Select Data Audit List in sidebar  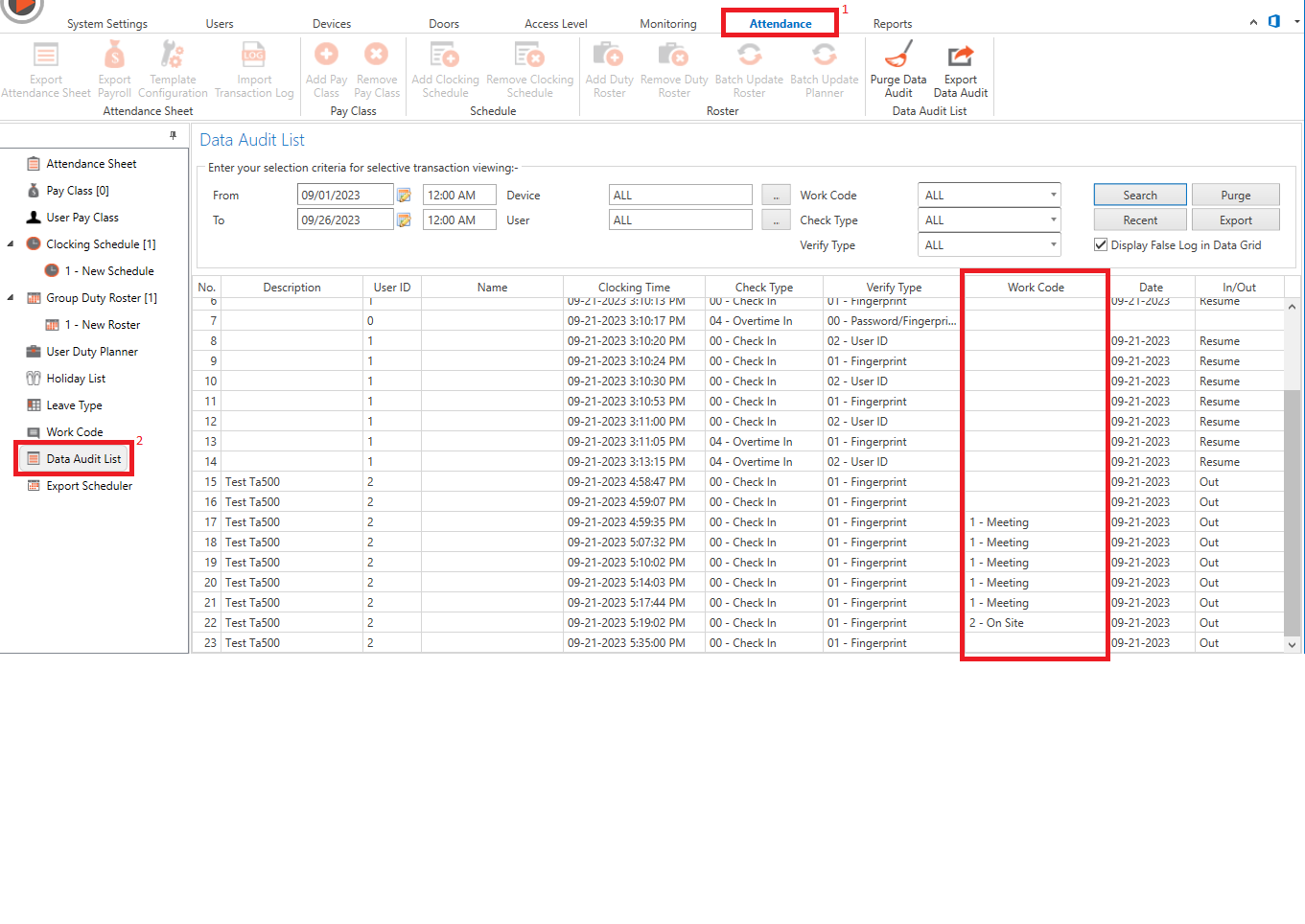(83, 459)
